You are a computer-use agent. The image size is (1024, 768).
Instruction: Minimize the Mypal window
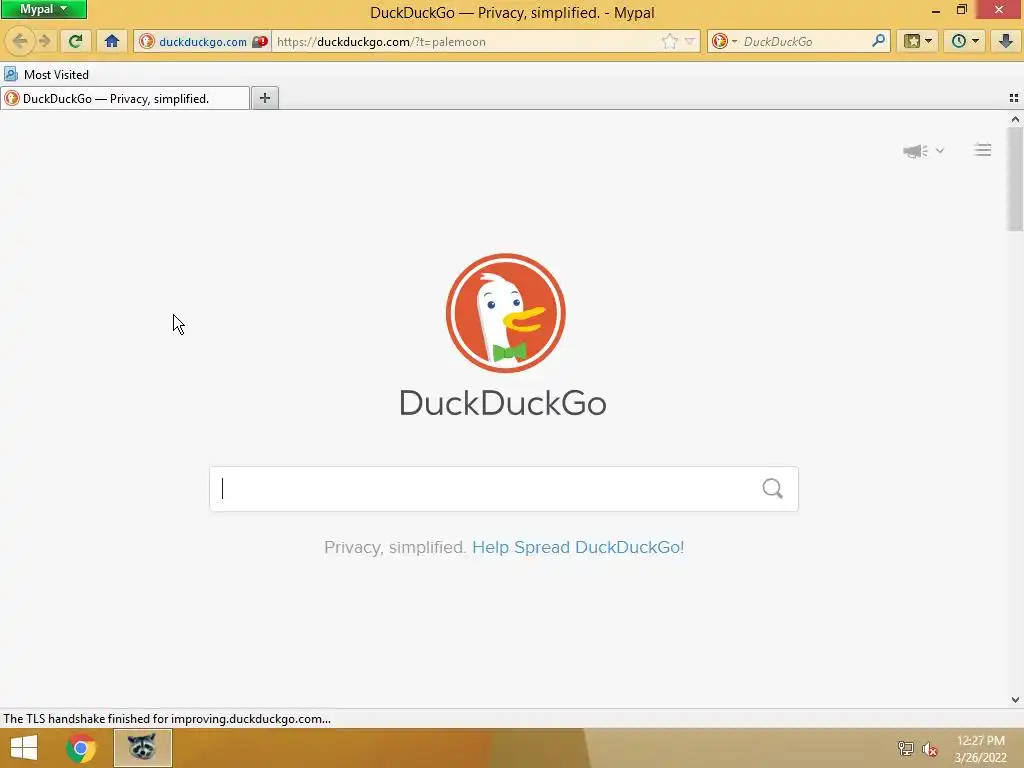(935, 10)
